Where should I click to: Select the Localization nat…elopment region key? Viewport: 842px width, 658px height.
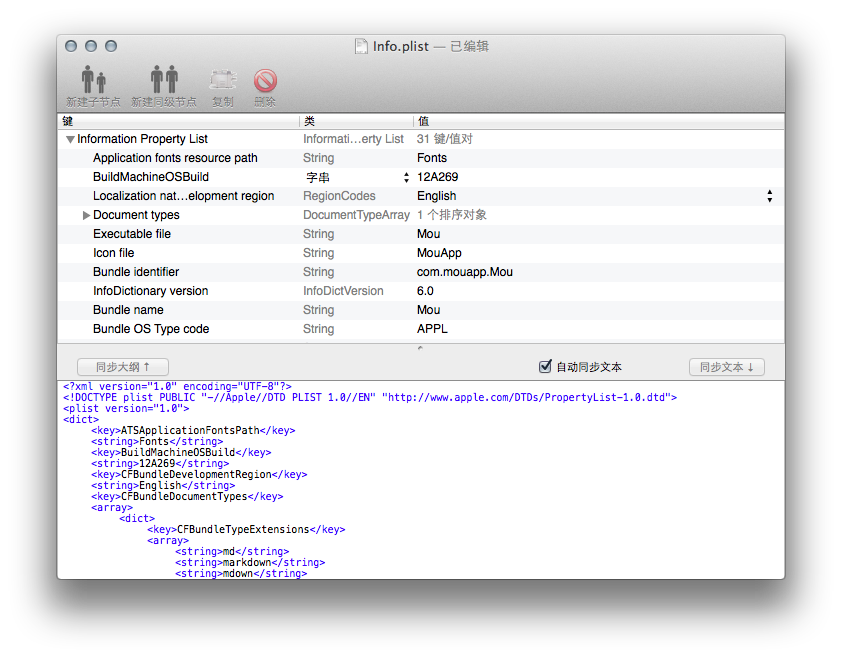(184, 196)
